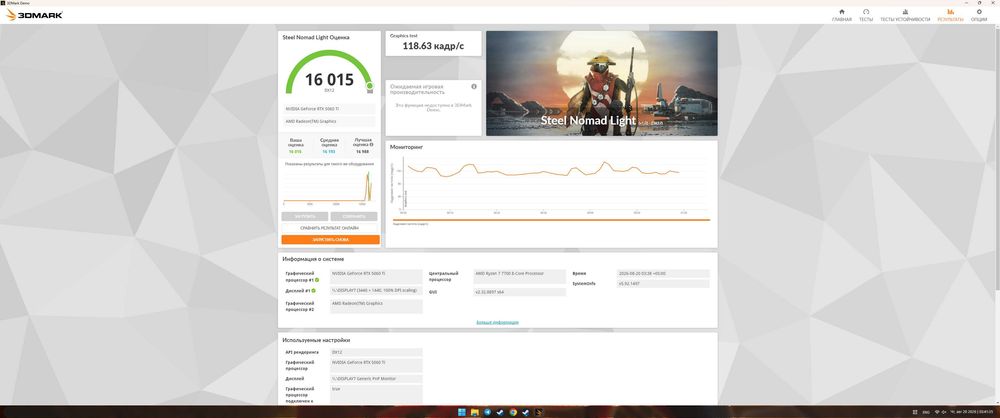The width and height of the screenshot is (1000, 418).
Task: Click the 118.63 кадр/с graphics test value
Action: tap(433, 47)
